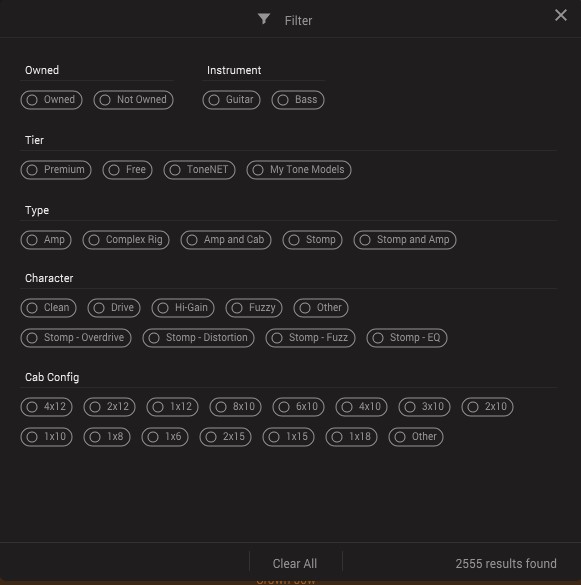Select the Guitar instrument filter
This screenshot has height=585, width=581.
tap(231, 100)
